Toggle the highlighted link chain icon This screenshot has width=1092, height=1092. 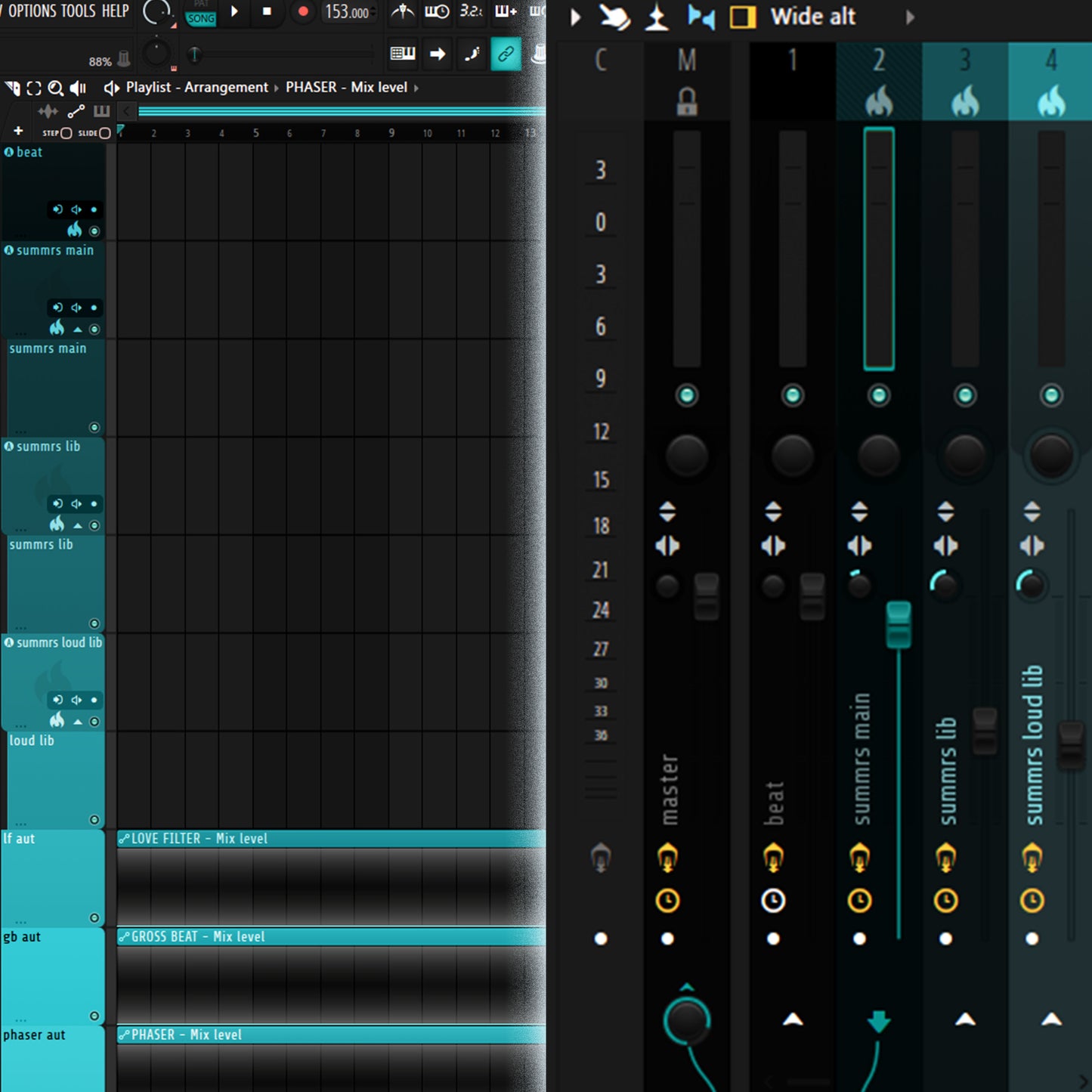[x=506, y=54]
